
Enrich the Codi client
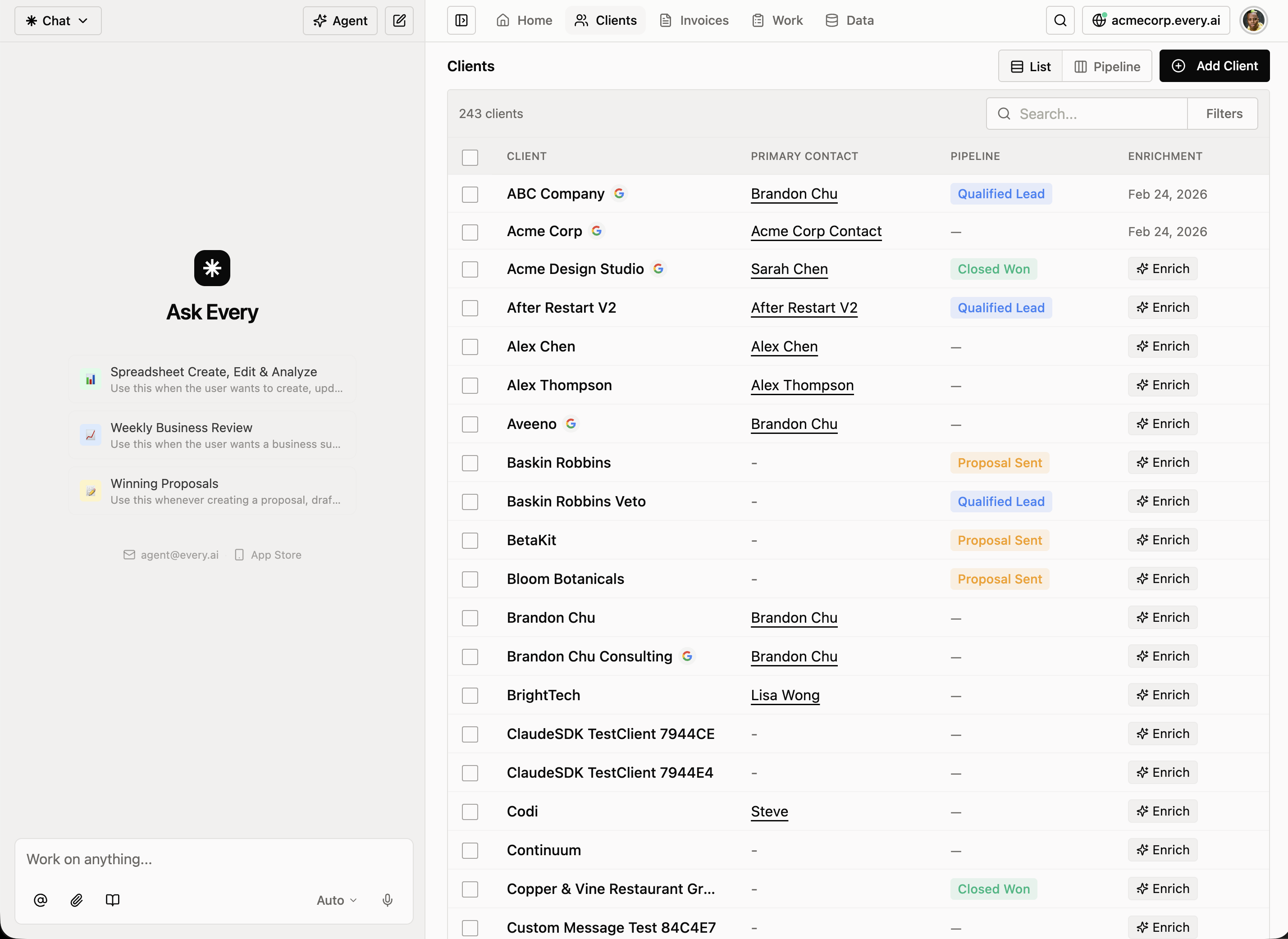coord(1162,811)
